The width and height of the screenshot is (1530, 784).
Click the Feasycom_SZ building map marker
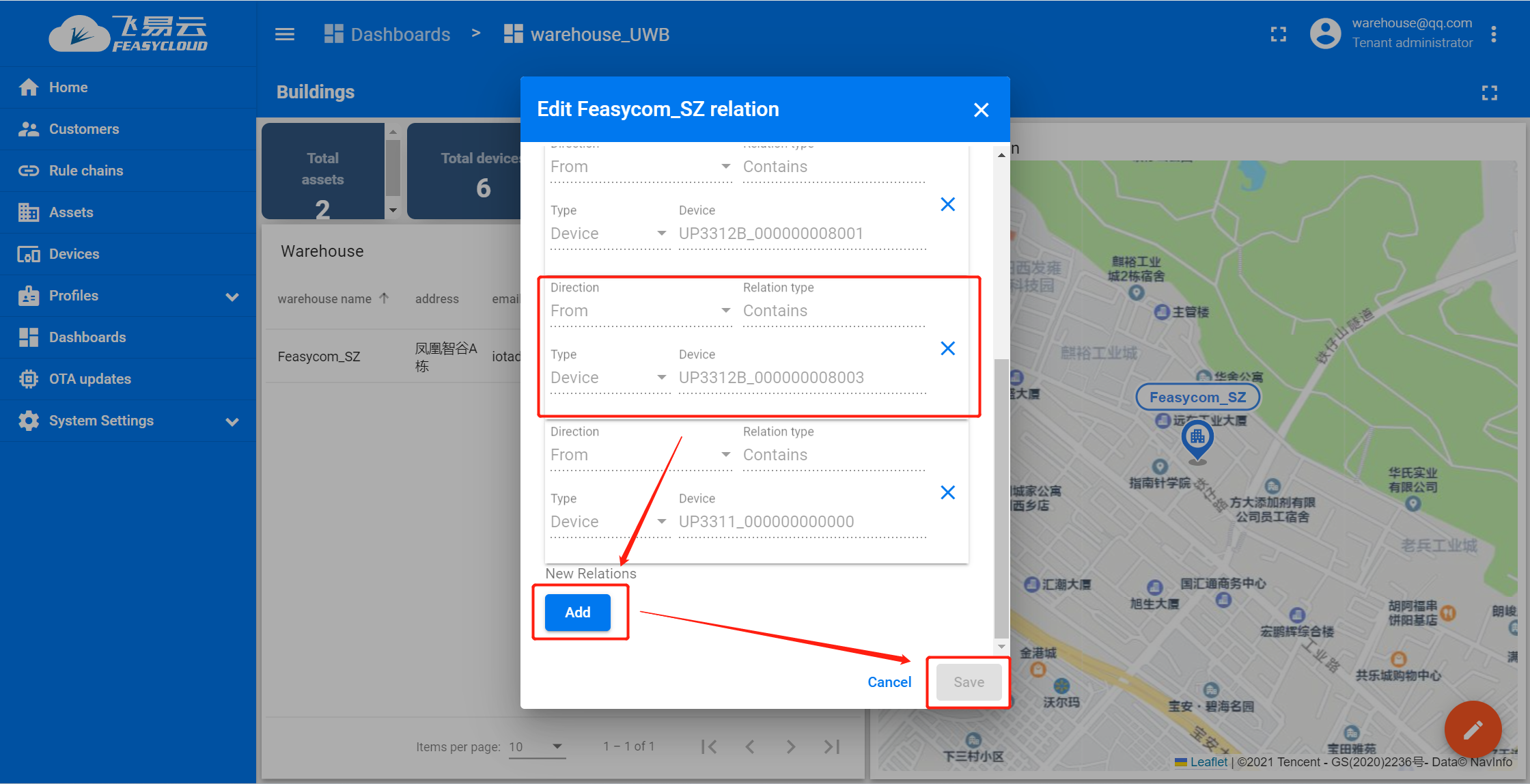coord(1197,438)
